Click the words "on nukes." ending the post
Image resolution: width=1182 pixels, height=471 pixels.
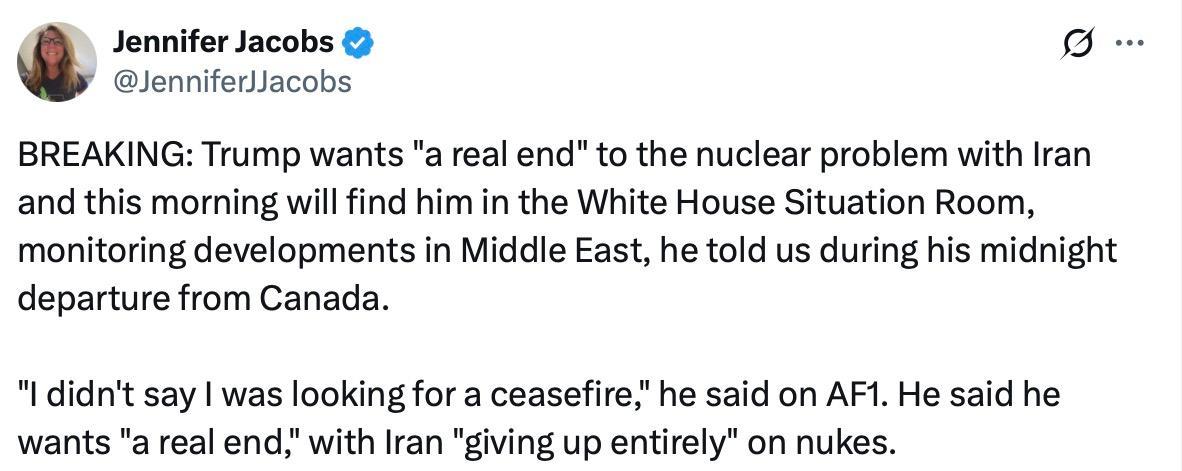coord(822,444)
